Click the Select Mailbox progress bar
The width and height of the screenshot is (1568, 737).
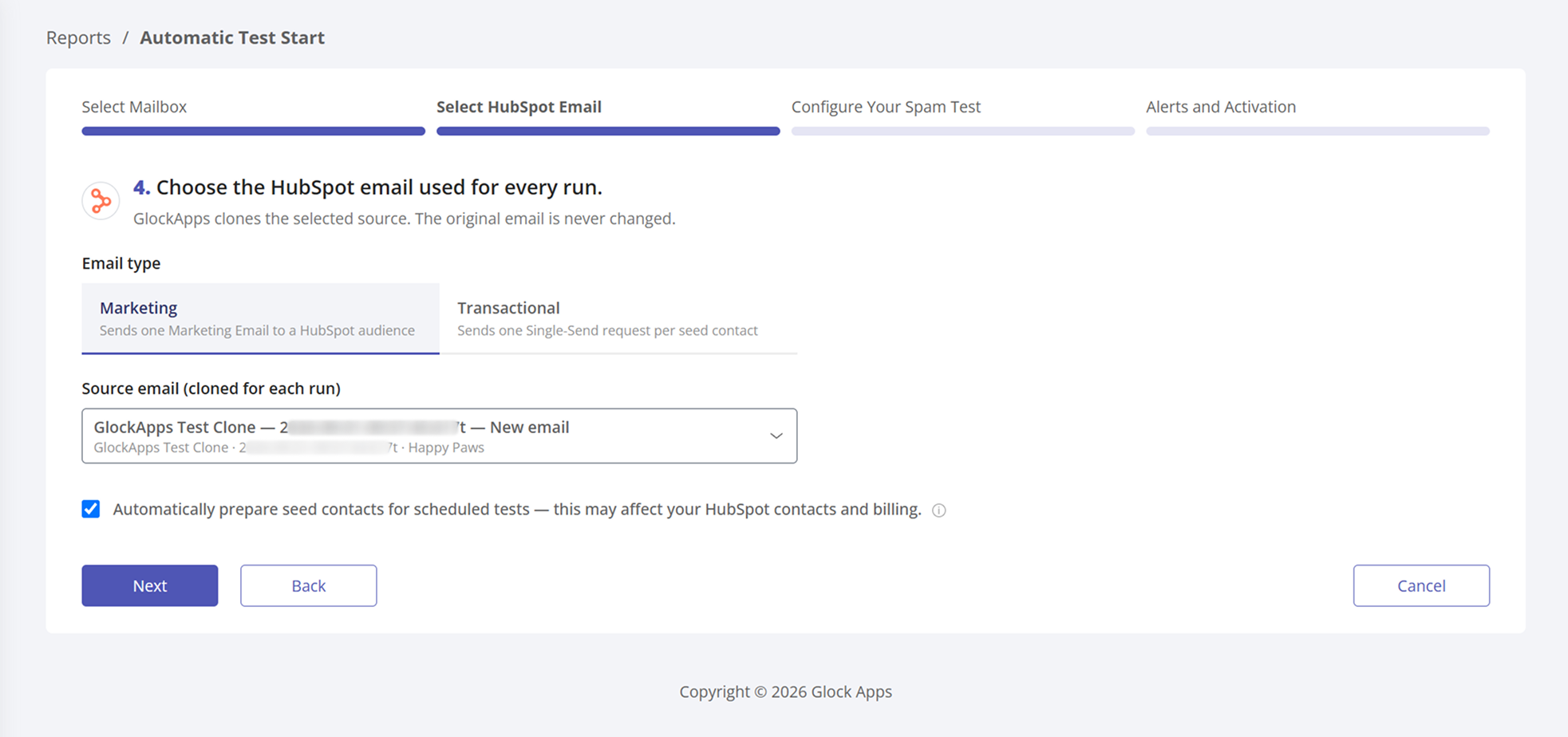coord(253,131)
